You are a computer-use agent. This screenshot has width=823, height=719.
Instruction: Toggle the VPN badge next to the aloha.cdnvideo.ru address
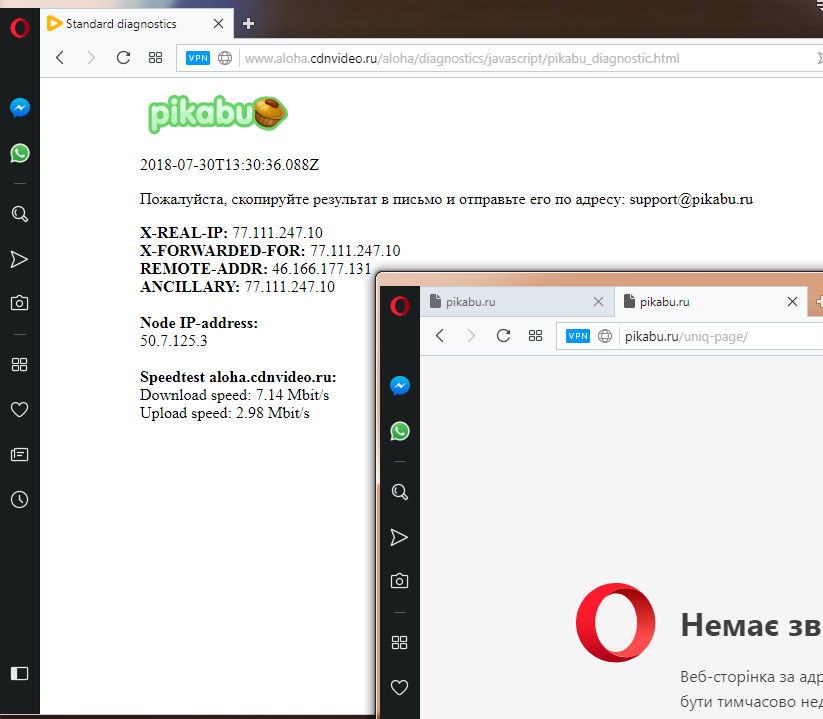198,58
